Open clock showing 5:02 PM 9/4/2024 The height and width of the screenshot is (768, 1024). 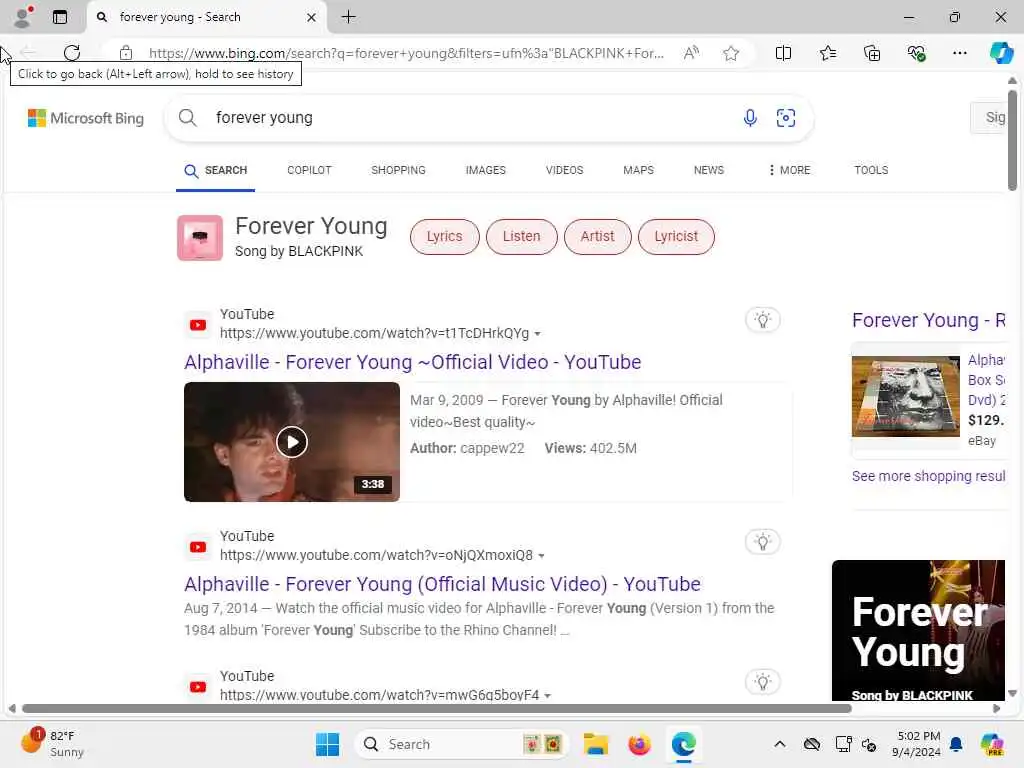click(918, 744)
